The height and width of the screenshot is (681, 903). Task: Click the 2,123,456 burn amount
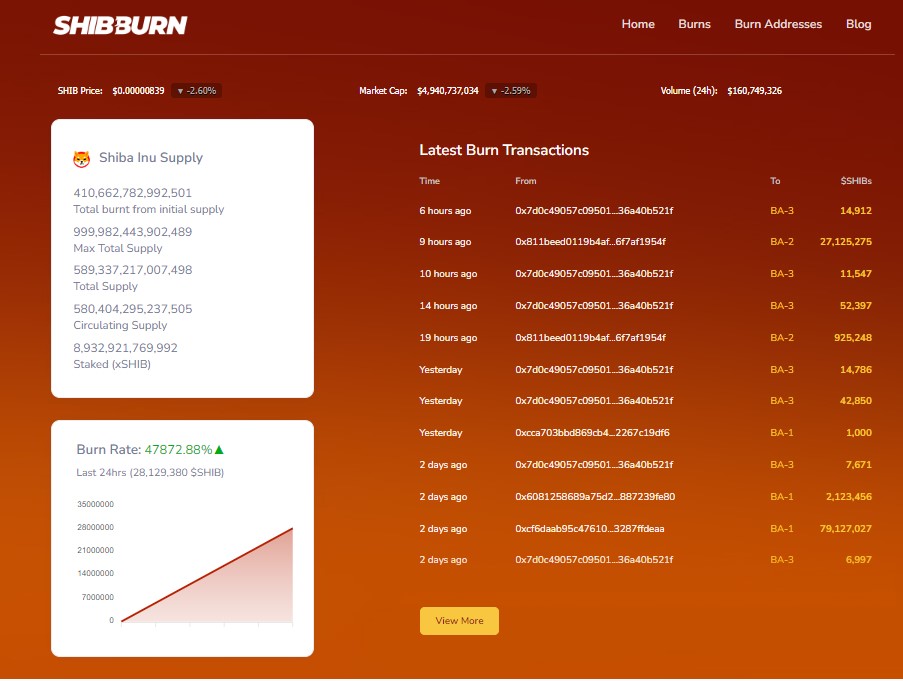(849, 496)
